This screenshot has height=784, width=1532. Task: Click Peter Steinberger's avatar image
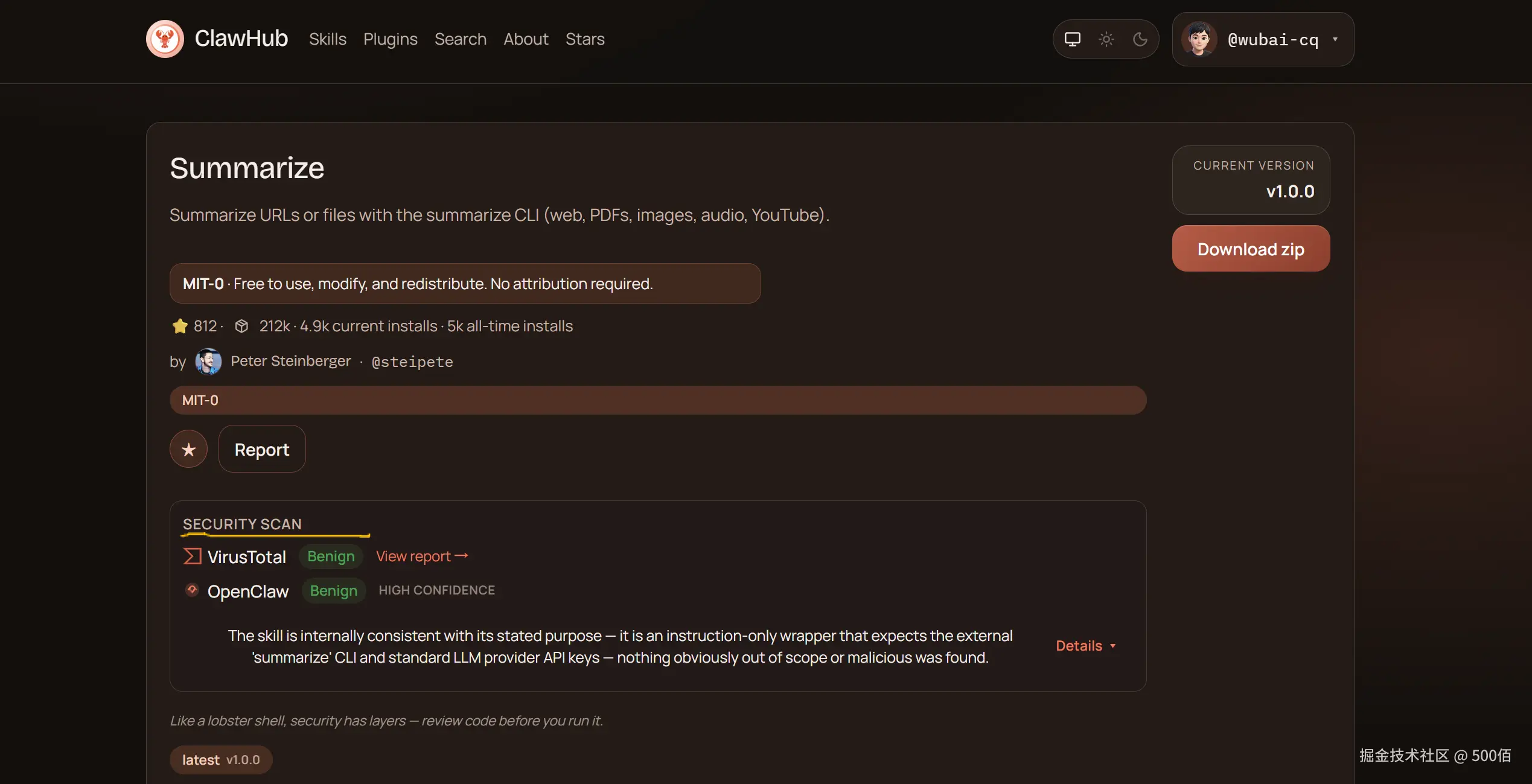tap(208, 362)
